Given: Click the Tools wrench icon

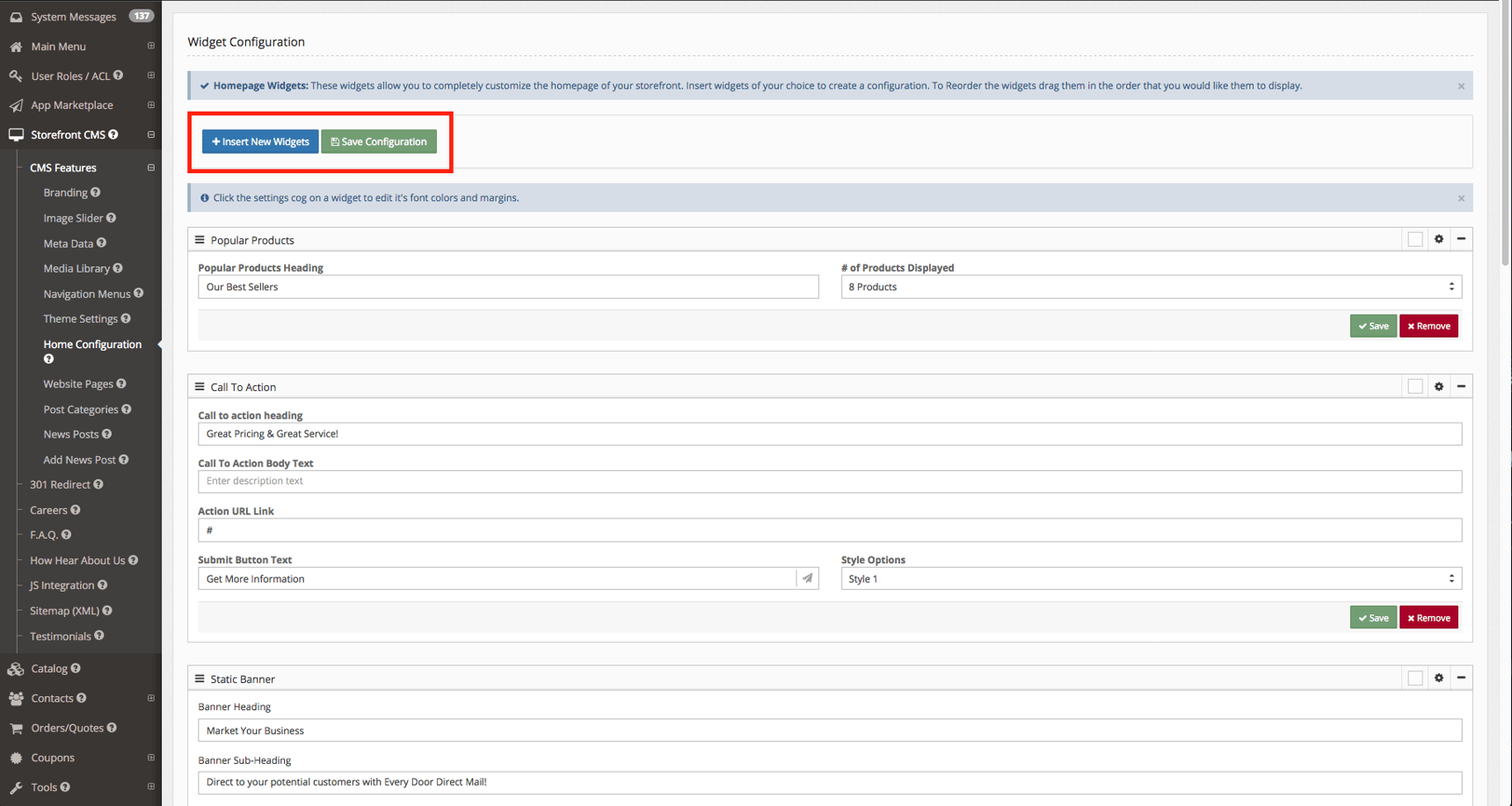Looking at the screenshot, I should point(16,788).
